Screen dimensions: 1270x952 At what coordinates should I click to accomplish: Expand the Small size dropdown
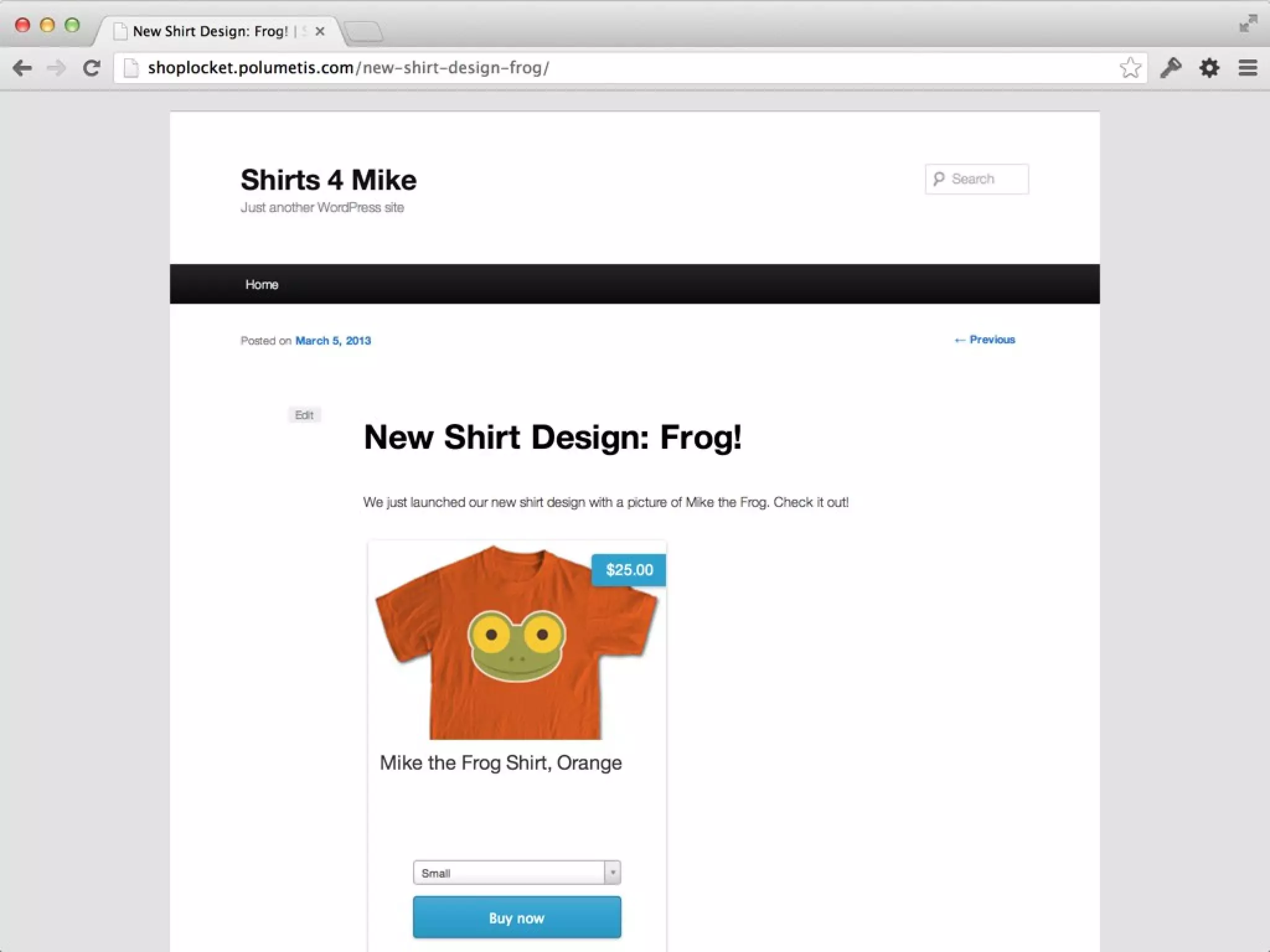coord(517,873)
